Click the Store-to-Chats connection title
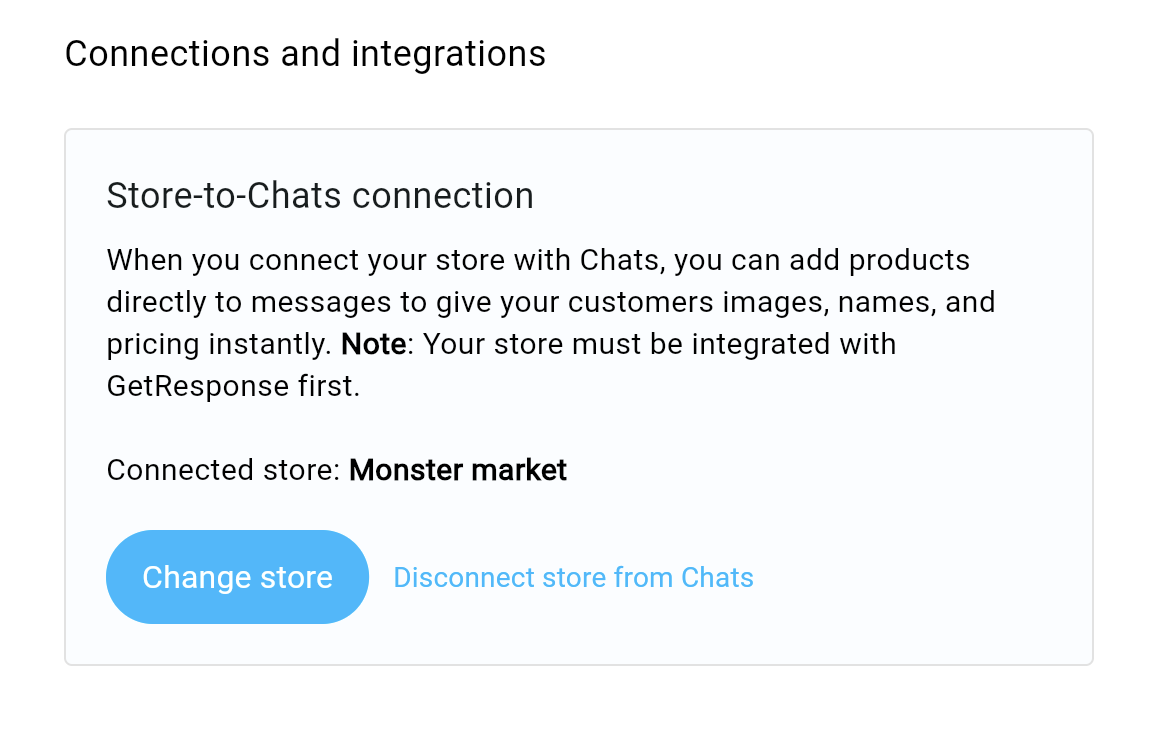 [320, 196]
